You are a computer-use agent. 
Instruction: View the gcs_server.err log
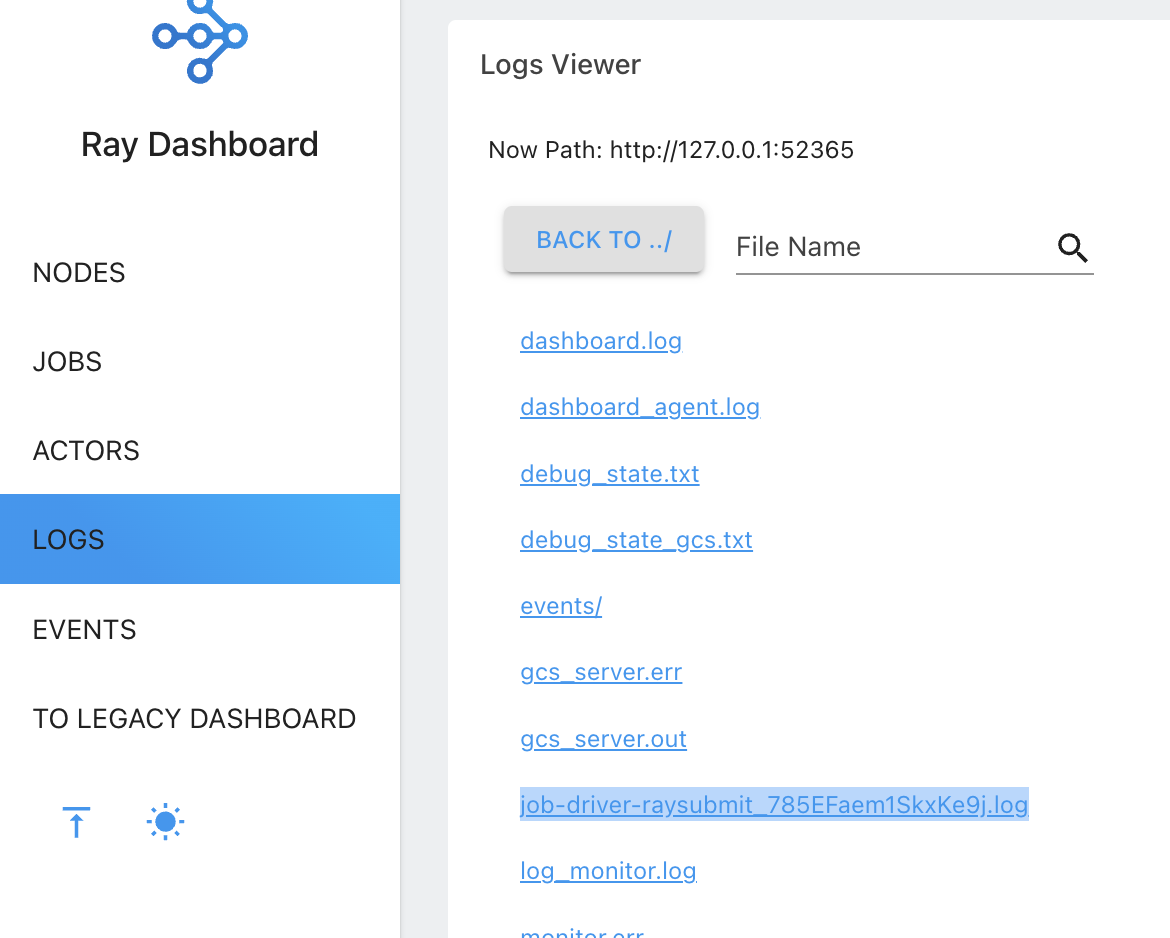600,672
